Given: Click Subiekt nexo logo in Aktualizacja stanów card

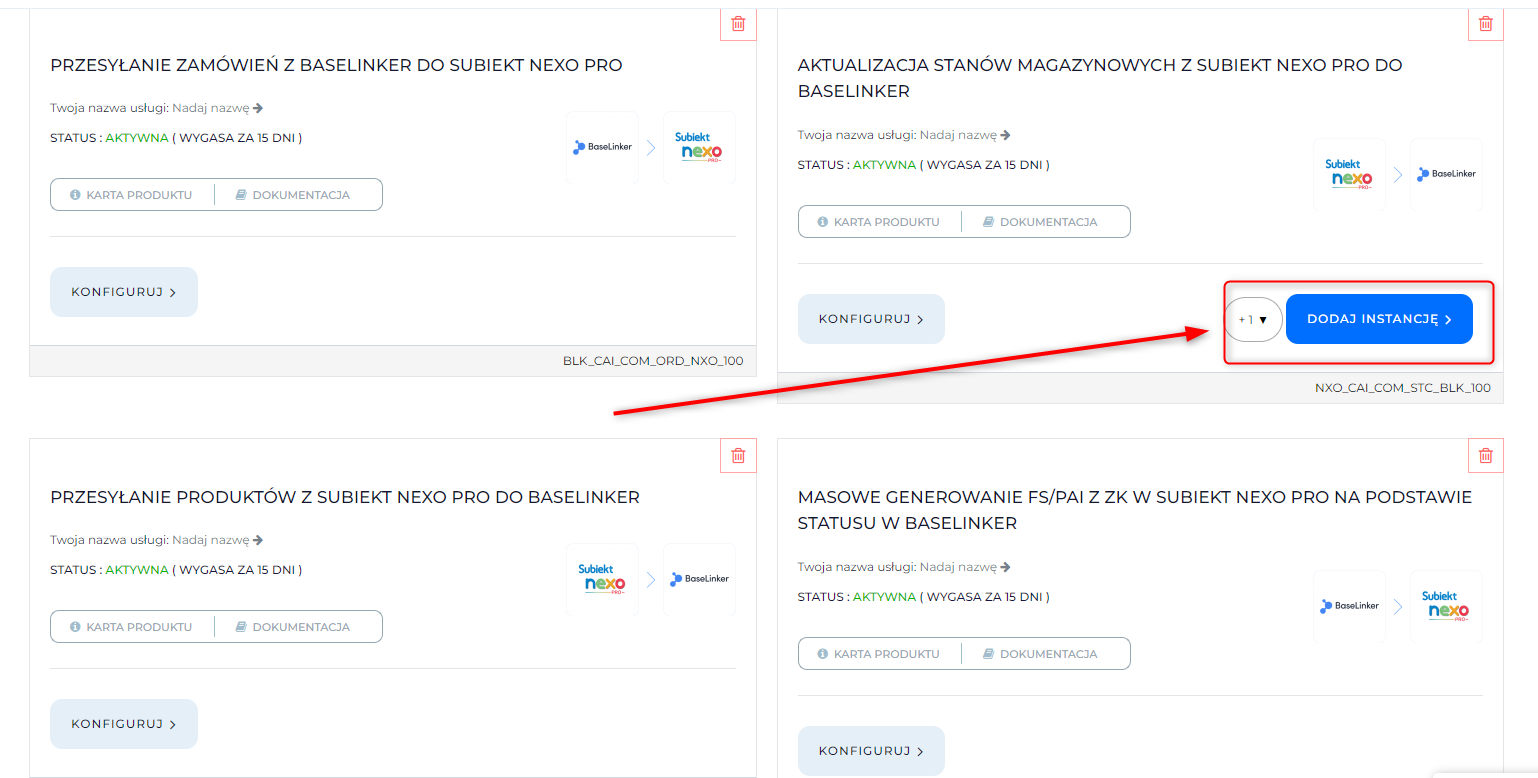Looking at the screenshot, I should [x=1349, y=174].
